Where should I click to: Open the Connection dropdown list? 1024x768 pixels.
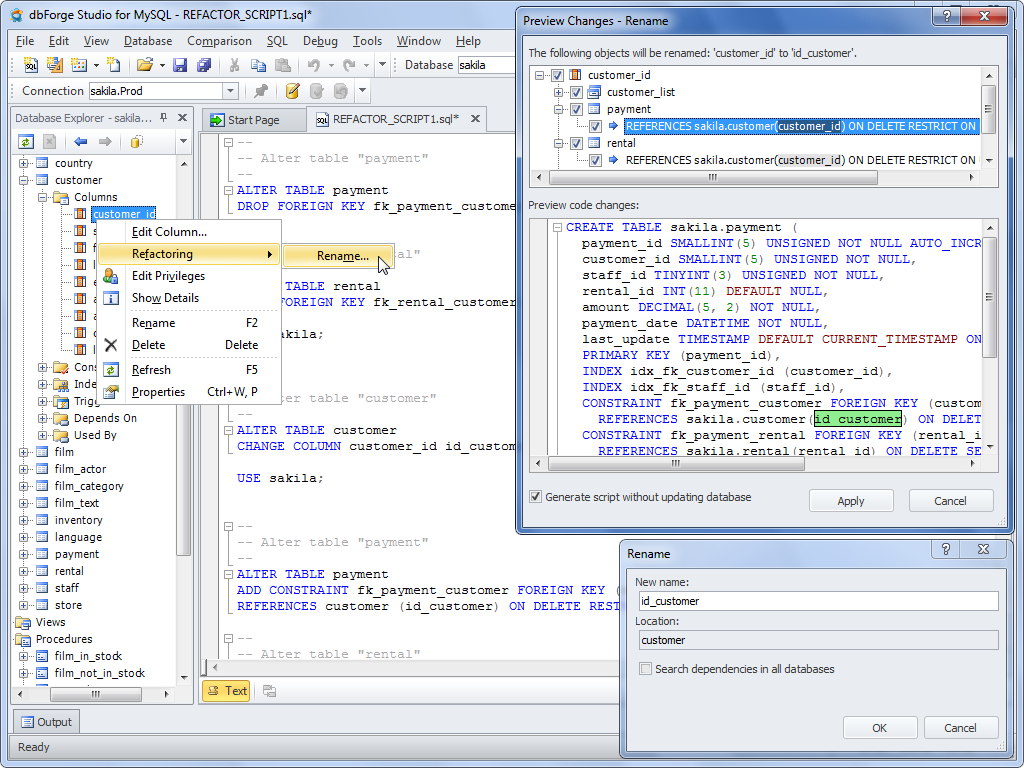coord(230,91)
